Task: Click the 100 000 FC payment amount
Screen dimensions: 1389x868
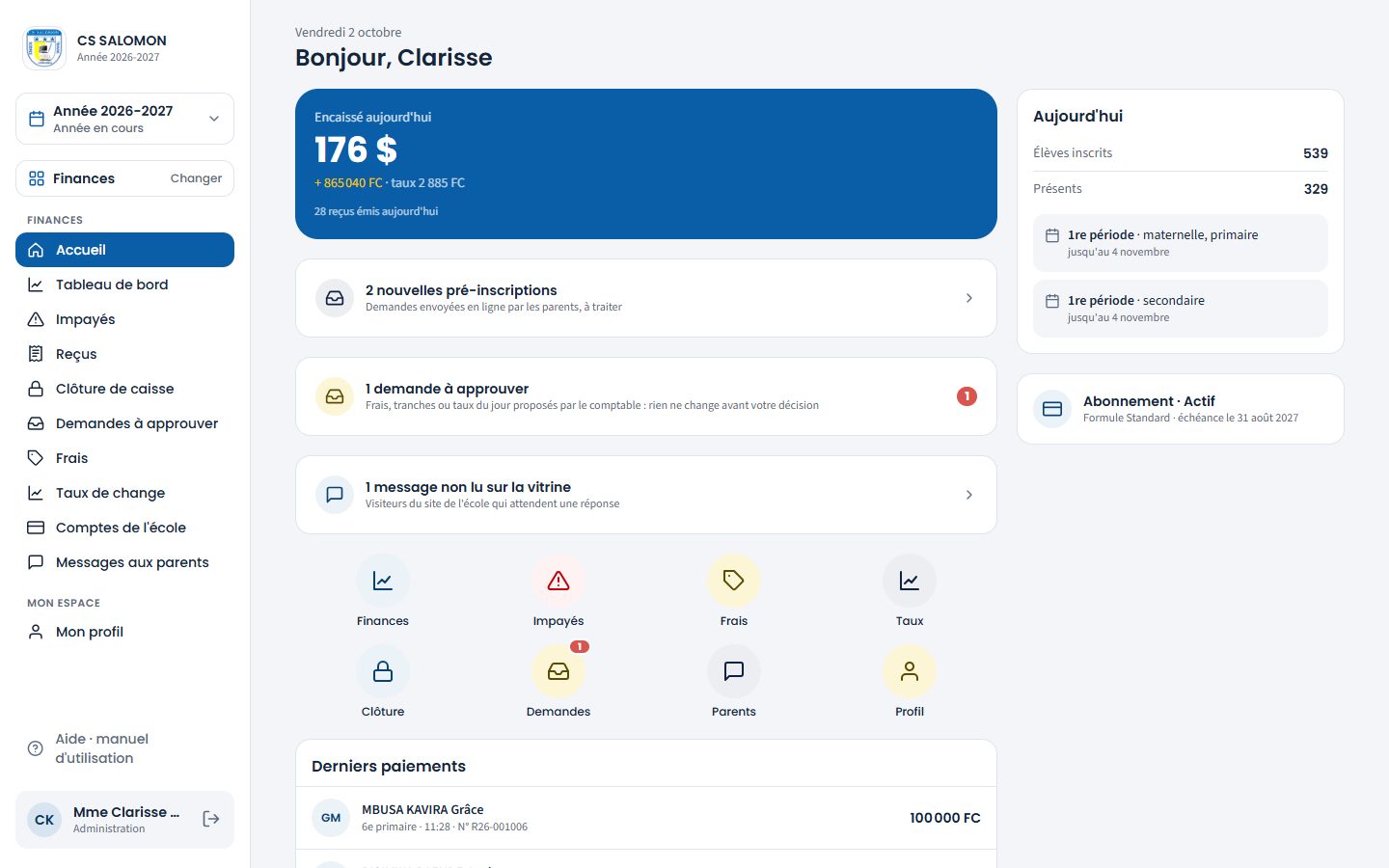Action: [945, 818]
